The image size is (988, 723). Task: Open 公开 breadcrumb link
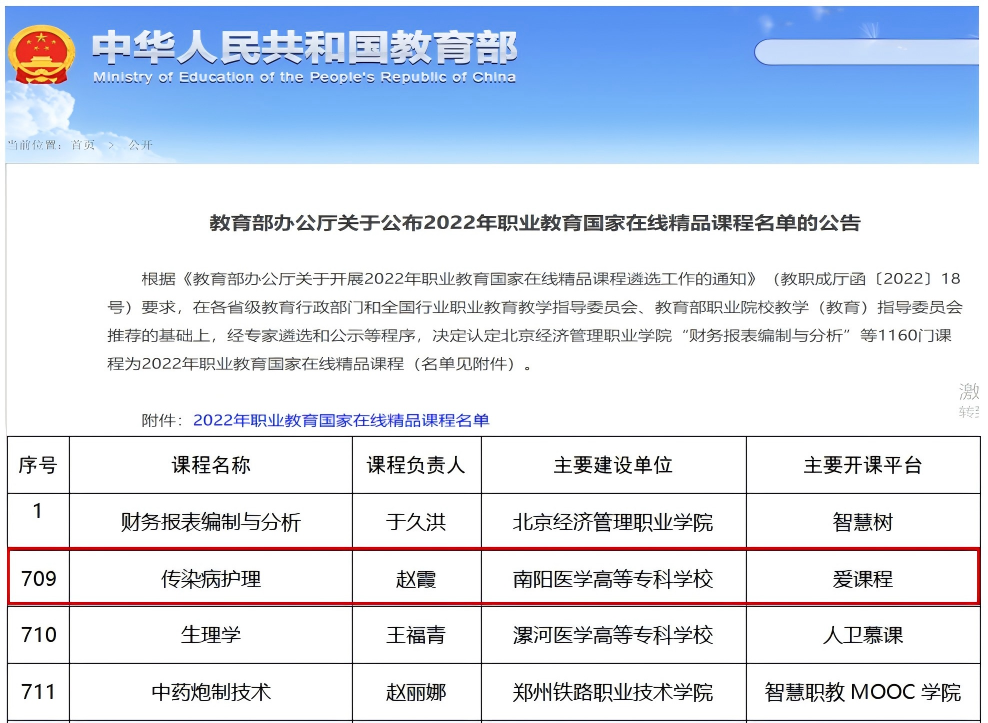[140, 145]
